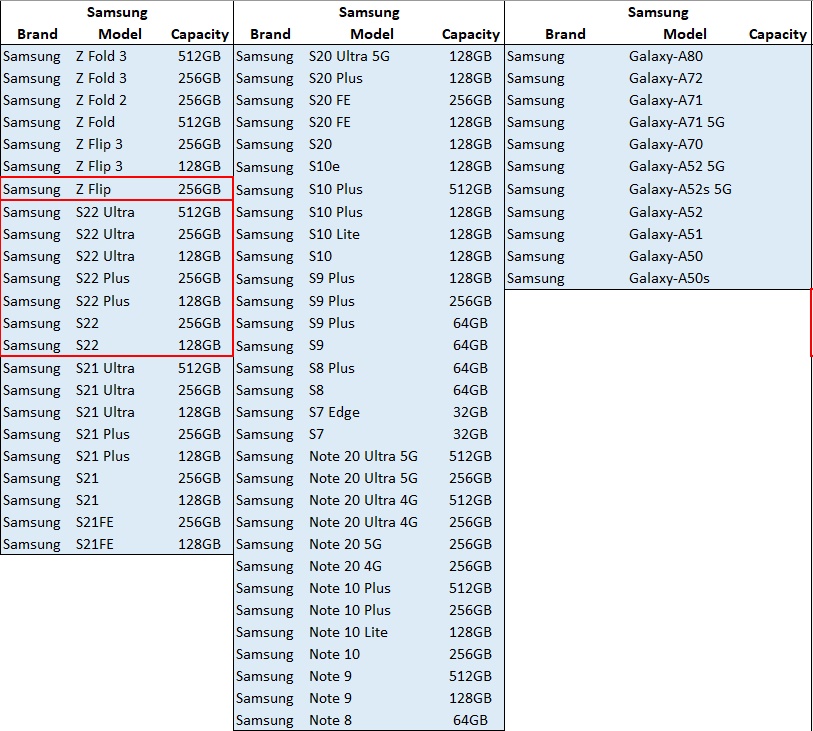Click the 256GB capacity in the S20 FE row
The height and width of the screenshot is (731, 813).
470,100
